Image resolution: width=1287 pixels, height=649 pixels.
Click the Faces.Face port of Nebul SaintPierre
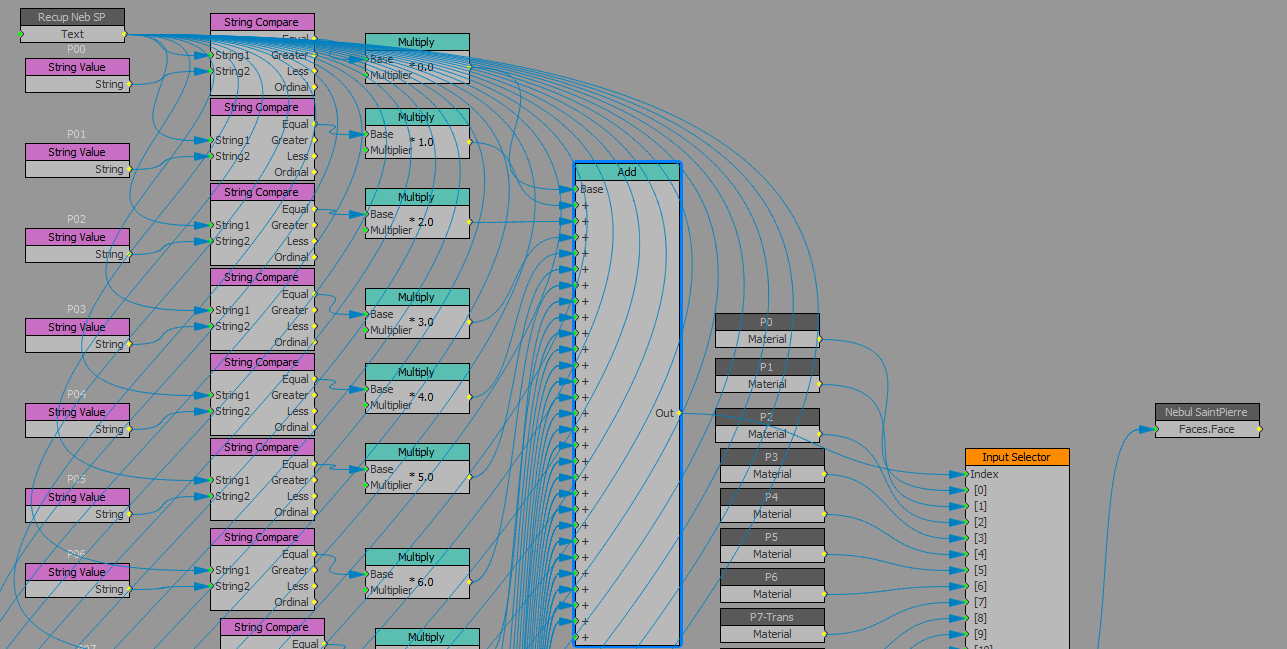coord(1207,429)
